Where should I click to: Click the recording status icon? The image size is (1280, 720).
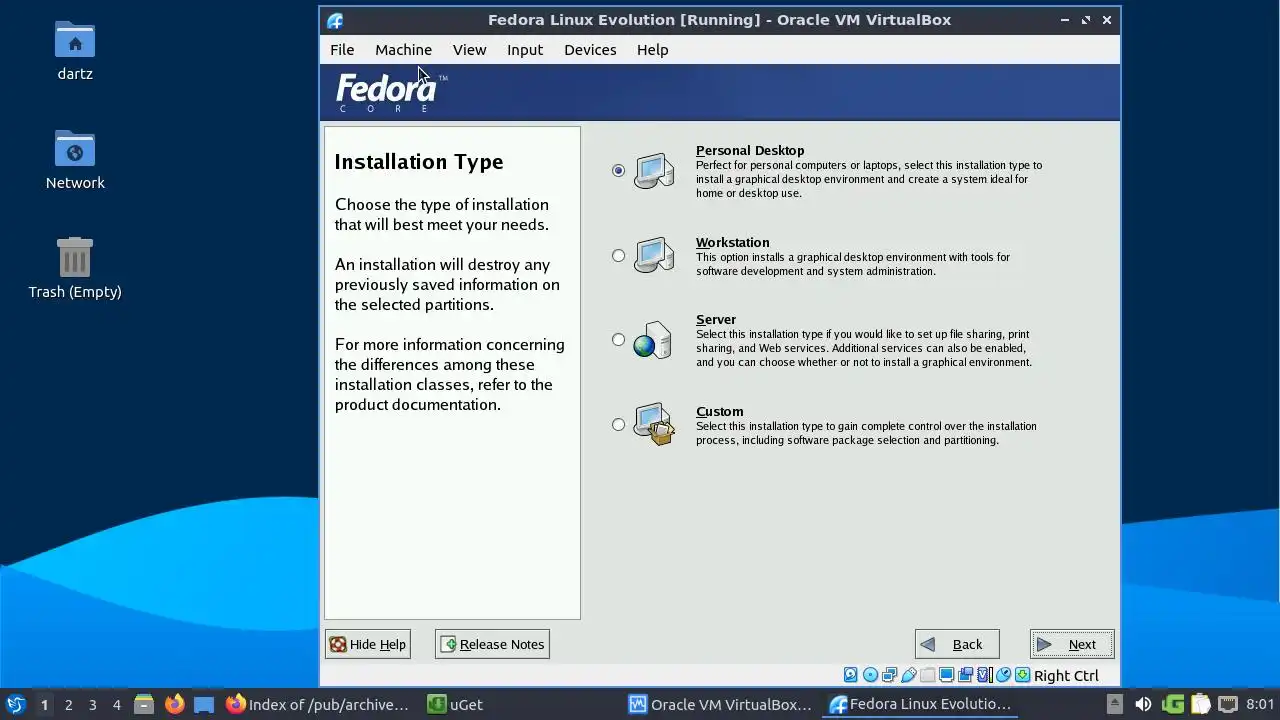tap(965, 675)
